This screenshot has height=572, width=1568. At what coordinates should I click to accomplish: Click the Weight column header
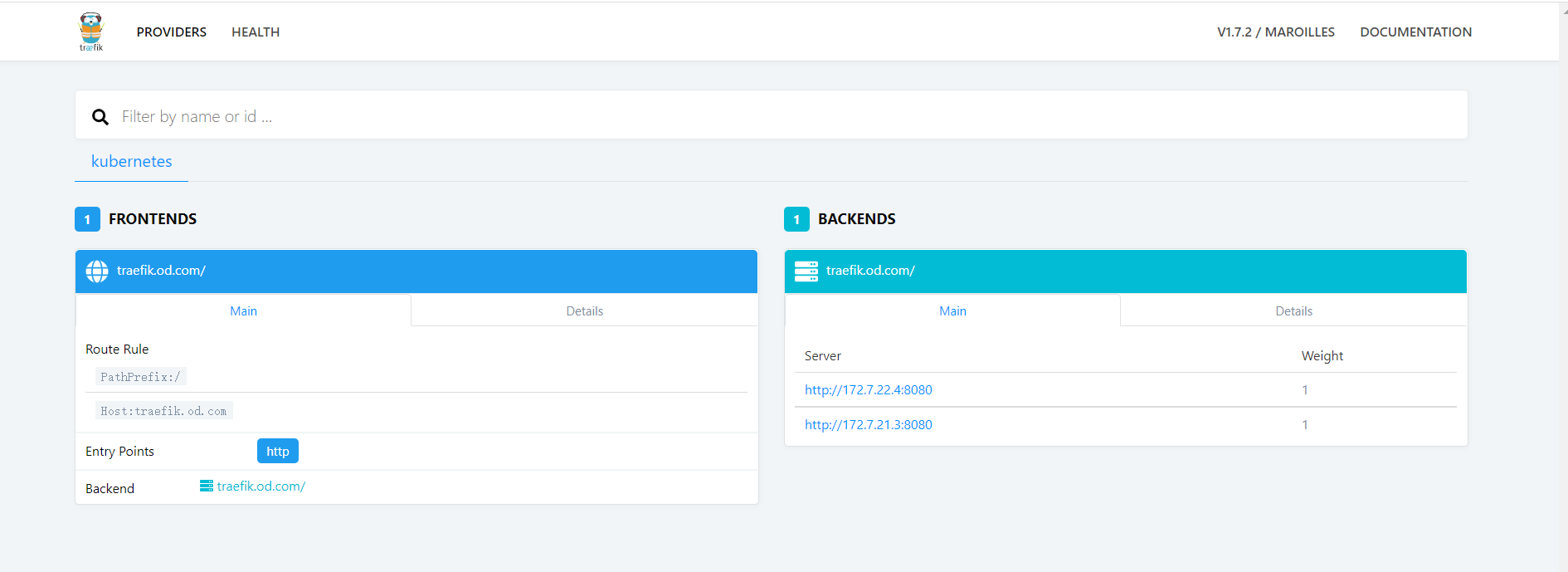pos(1322,356)
